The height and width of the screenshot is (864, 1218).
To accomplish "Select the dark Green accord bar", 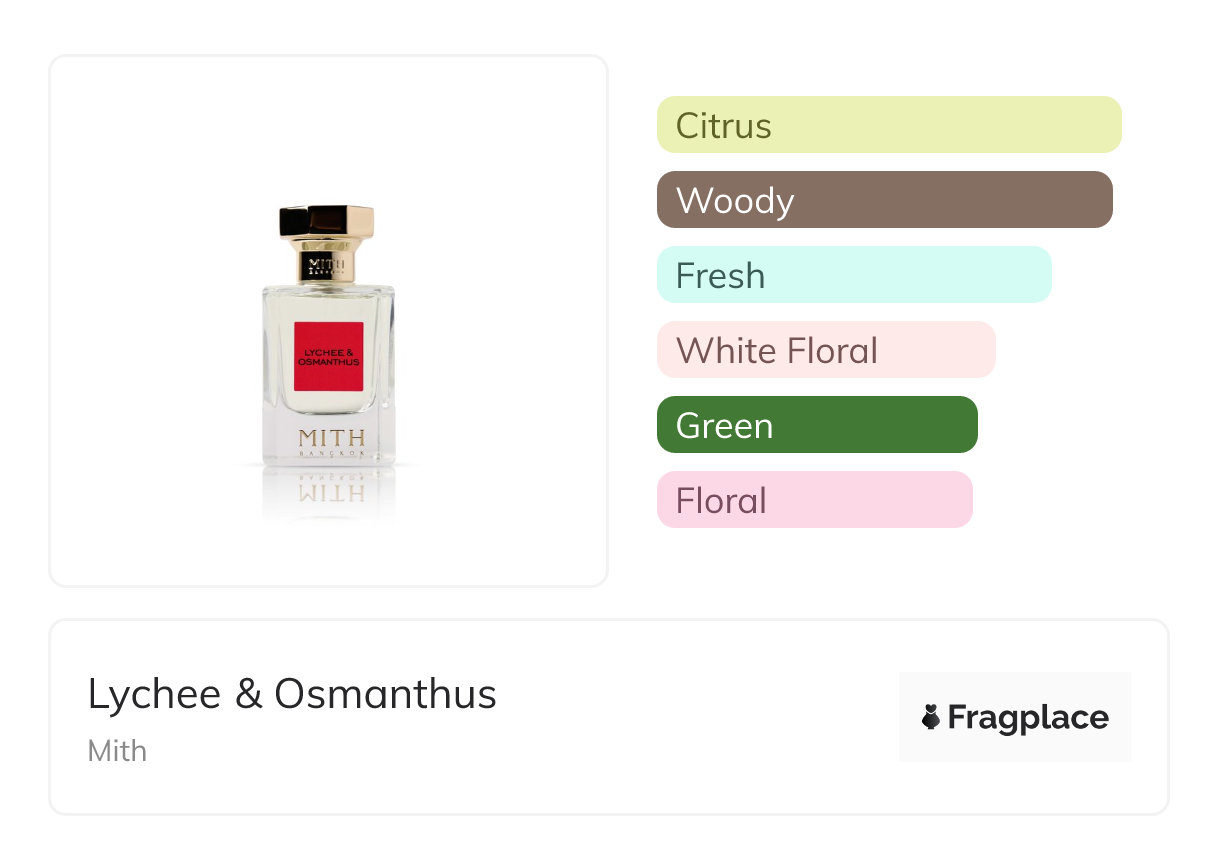I will [816, 425].
